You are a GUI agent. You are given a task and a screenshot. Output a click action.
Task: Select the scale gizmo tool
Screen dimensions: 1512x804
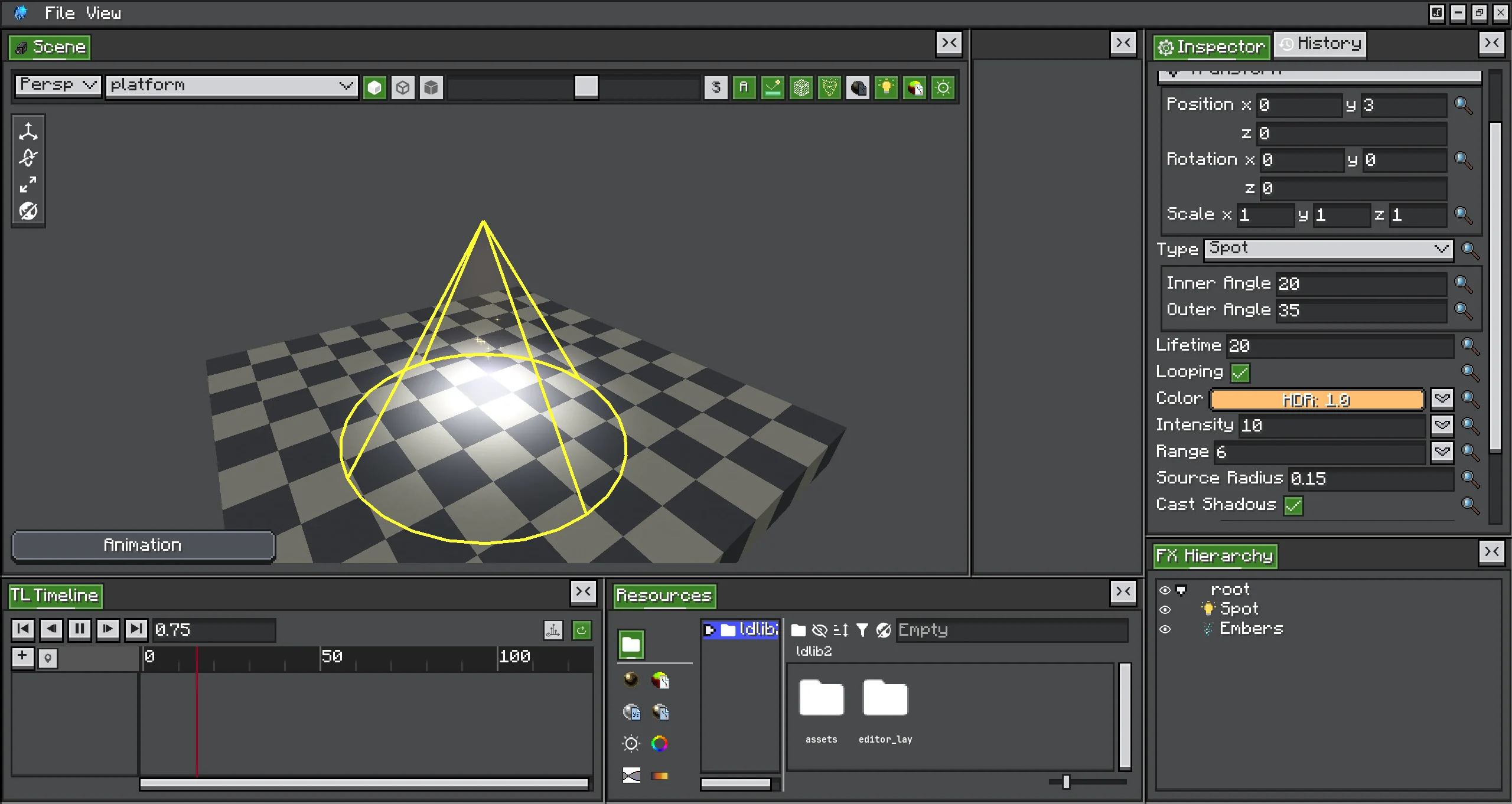click(28, 185)
